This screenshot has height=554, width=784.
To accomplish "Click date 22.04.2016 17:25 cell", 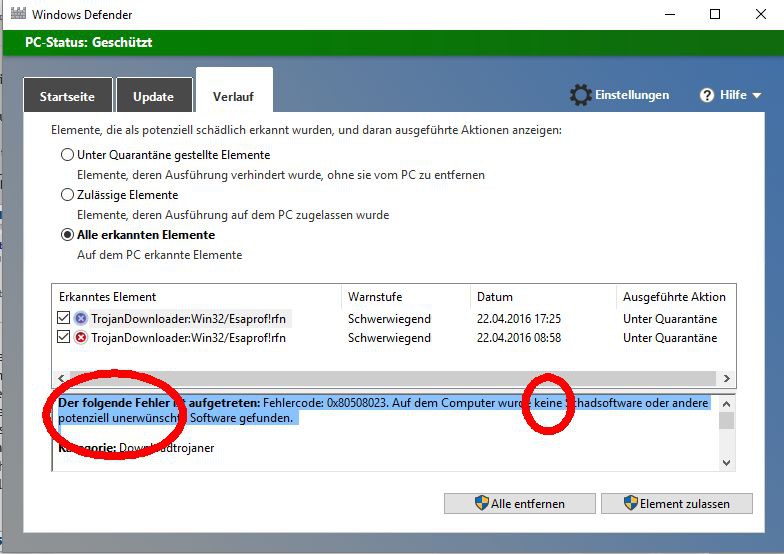I will point(518,318).
